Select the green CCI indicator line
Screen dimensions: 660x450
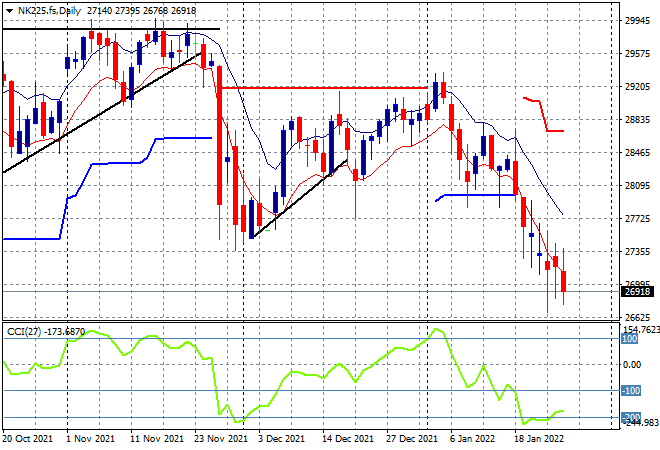[x=282, y=376]
